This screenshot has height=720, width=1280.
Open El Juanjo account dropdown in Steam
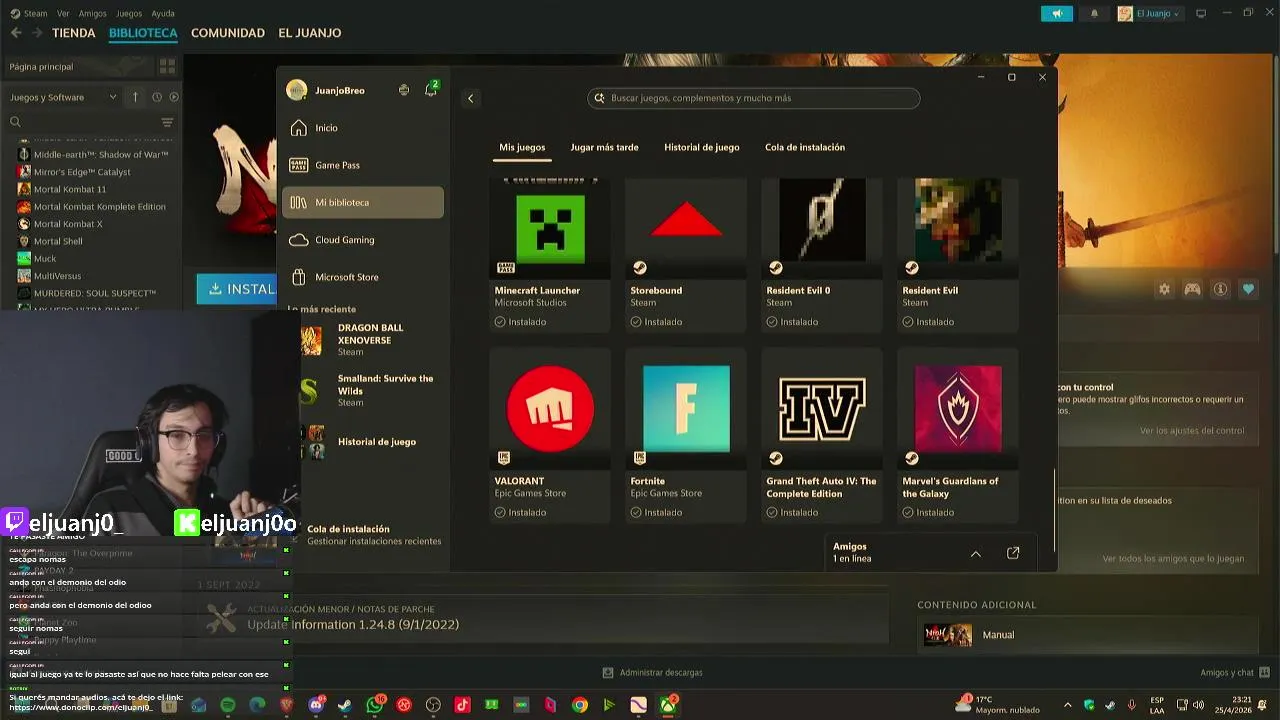point(1148,13)
